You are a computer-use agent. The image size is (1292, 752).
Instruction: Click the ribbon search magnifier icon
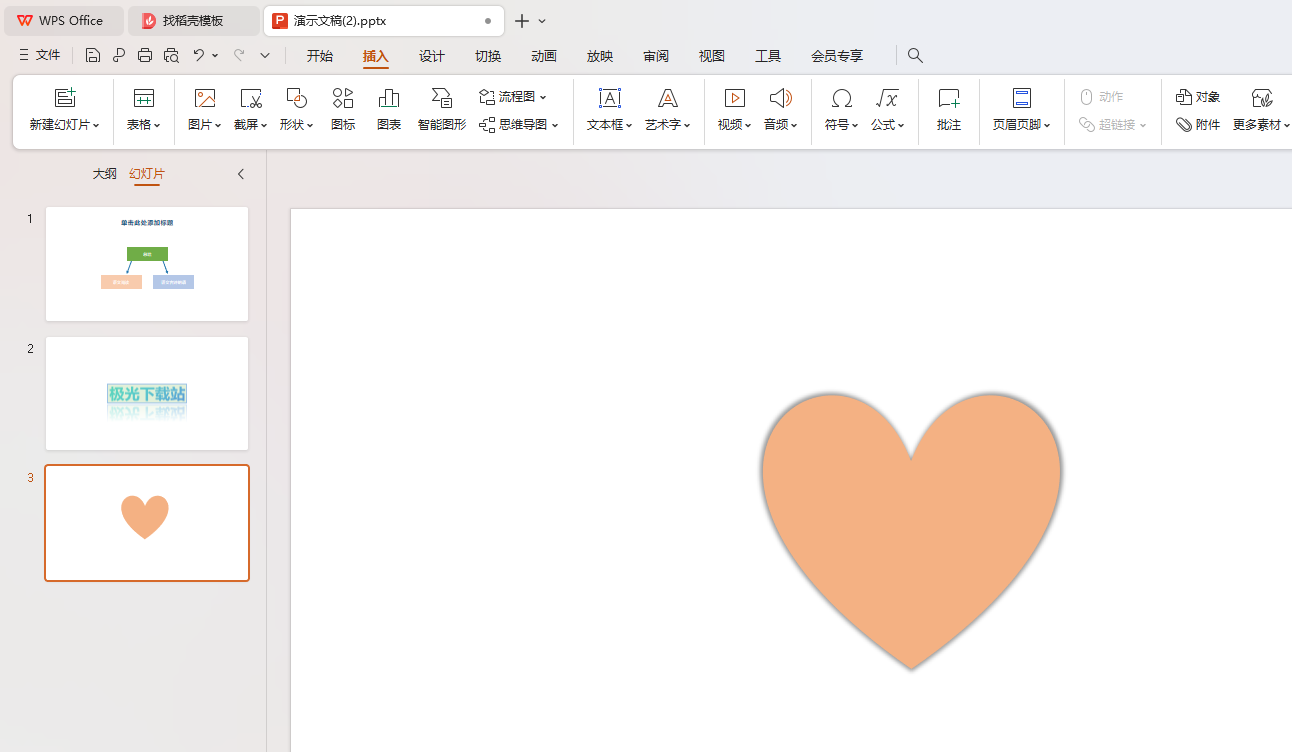(915, 56)
